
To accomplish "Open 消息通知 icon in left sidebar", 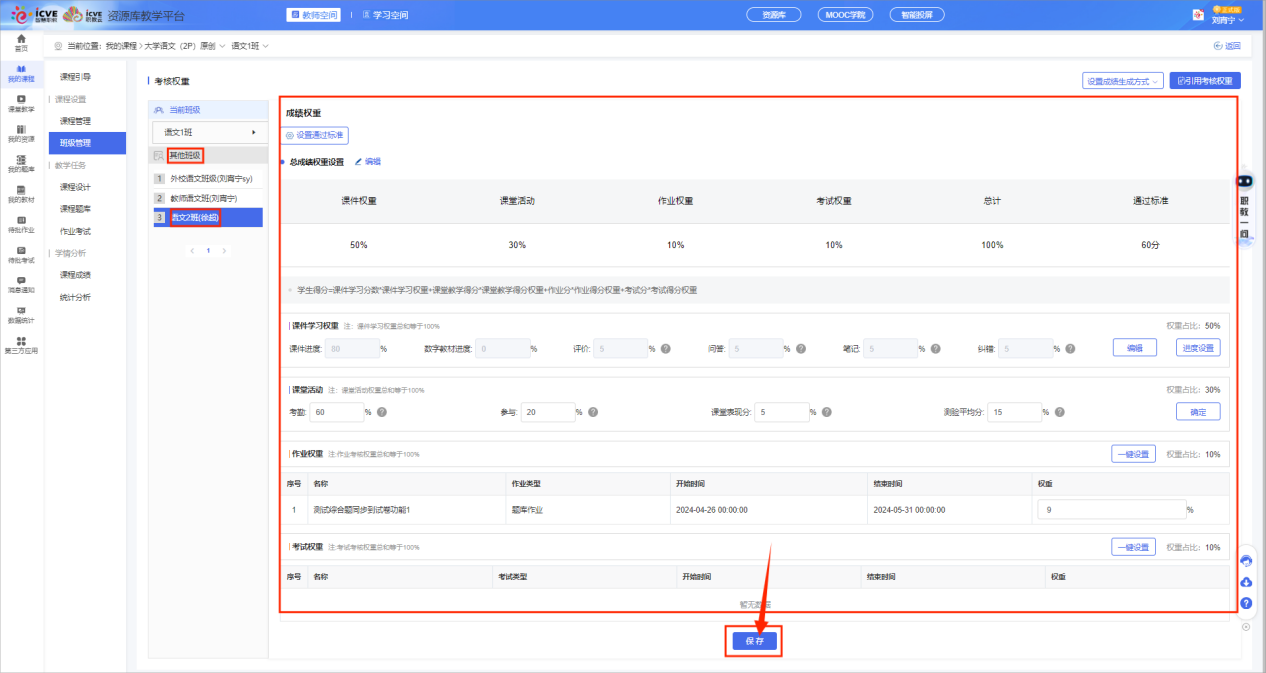I will point(21,284).
